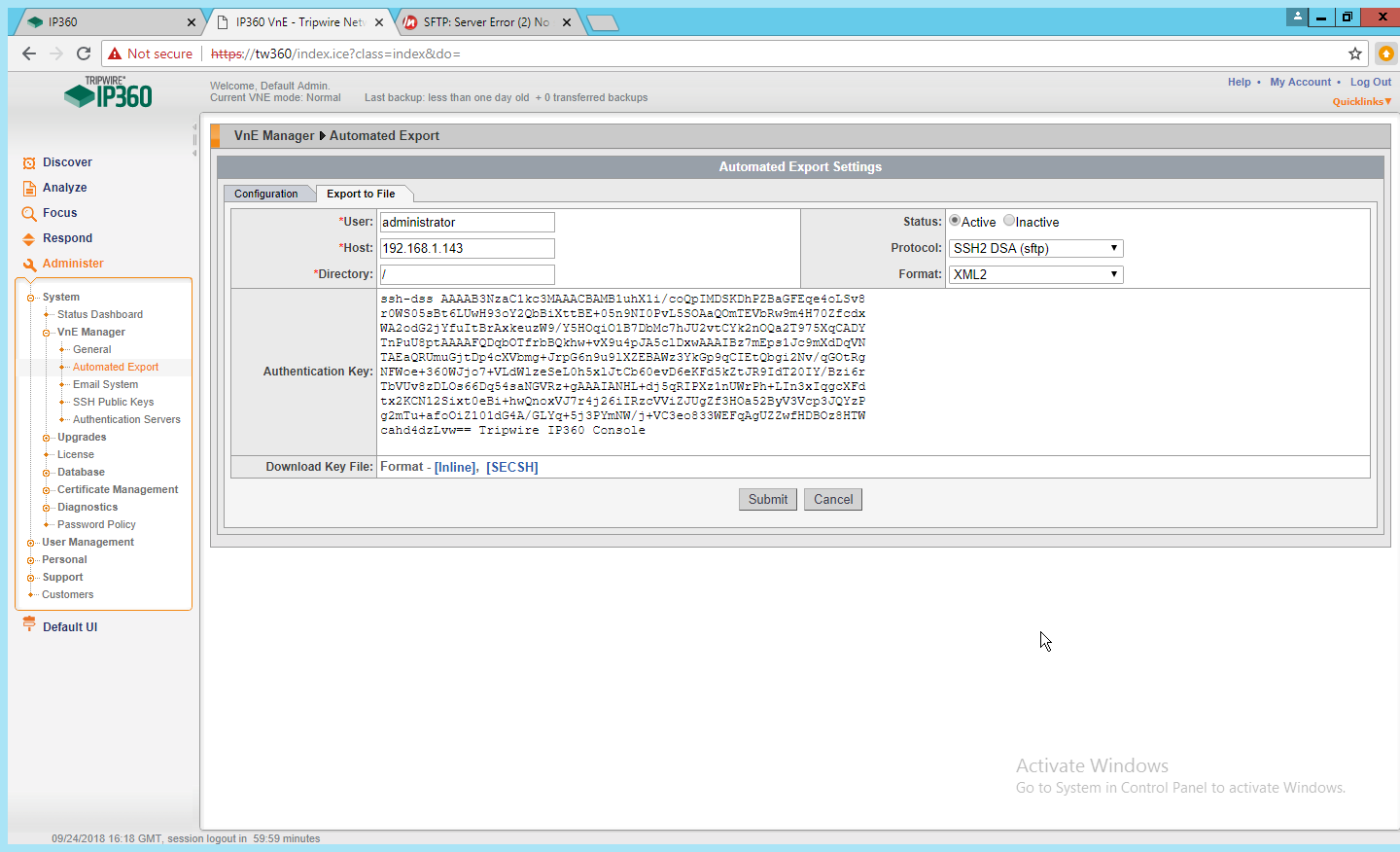
Task: Open the Chrome user profile icon
Action: tap(1297, 17)
